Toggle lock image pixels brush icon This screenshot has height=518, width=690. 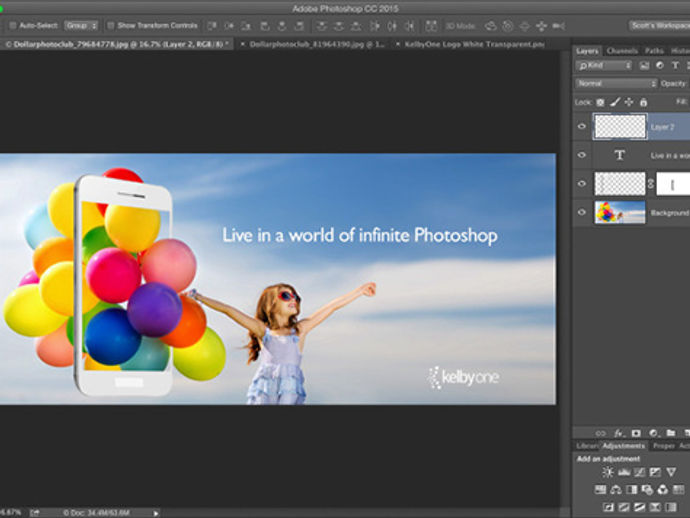(x=615, y=102)
